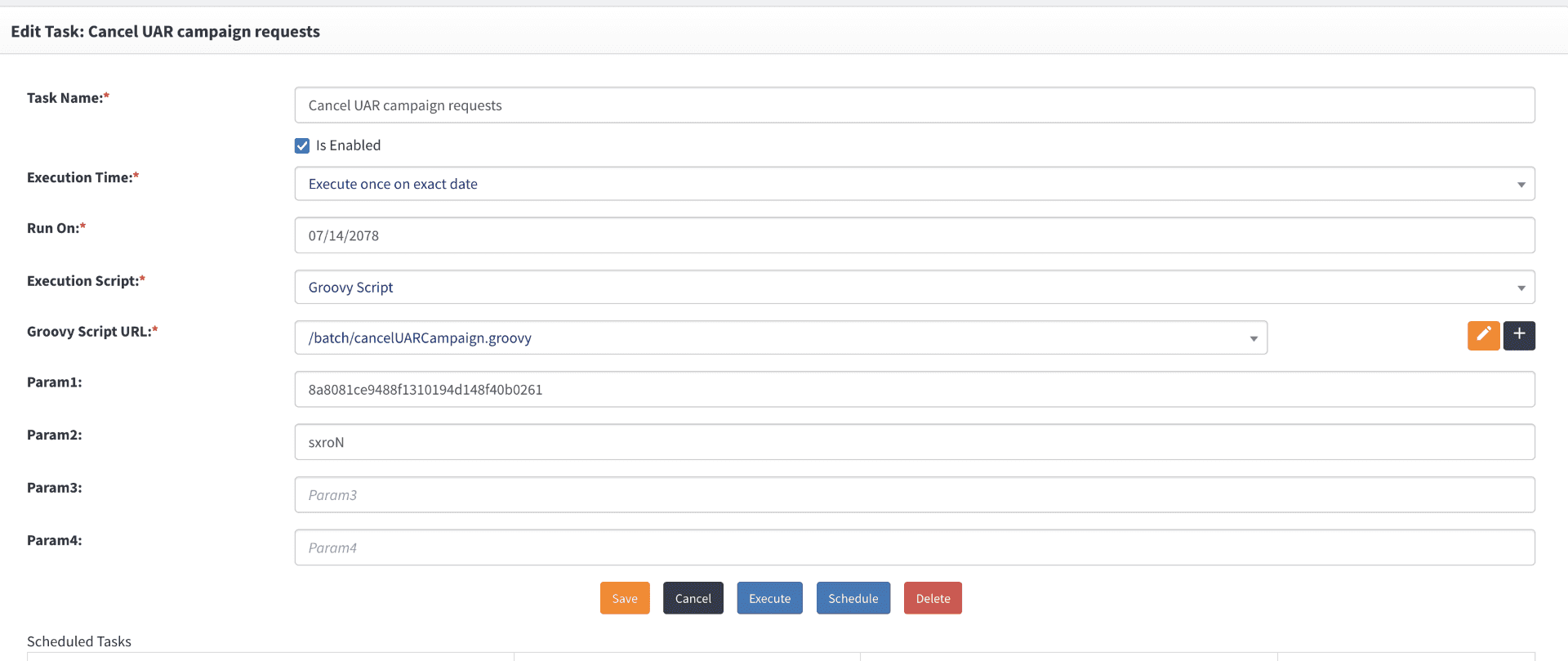
Task: Click the empty Param4 input field
Action: (x=915, y=547)
